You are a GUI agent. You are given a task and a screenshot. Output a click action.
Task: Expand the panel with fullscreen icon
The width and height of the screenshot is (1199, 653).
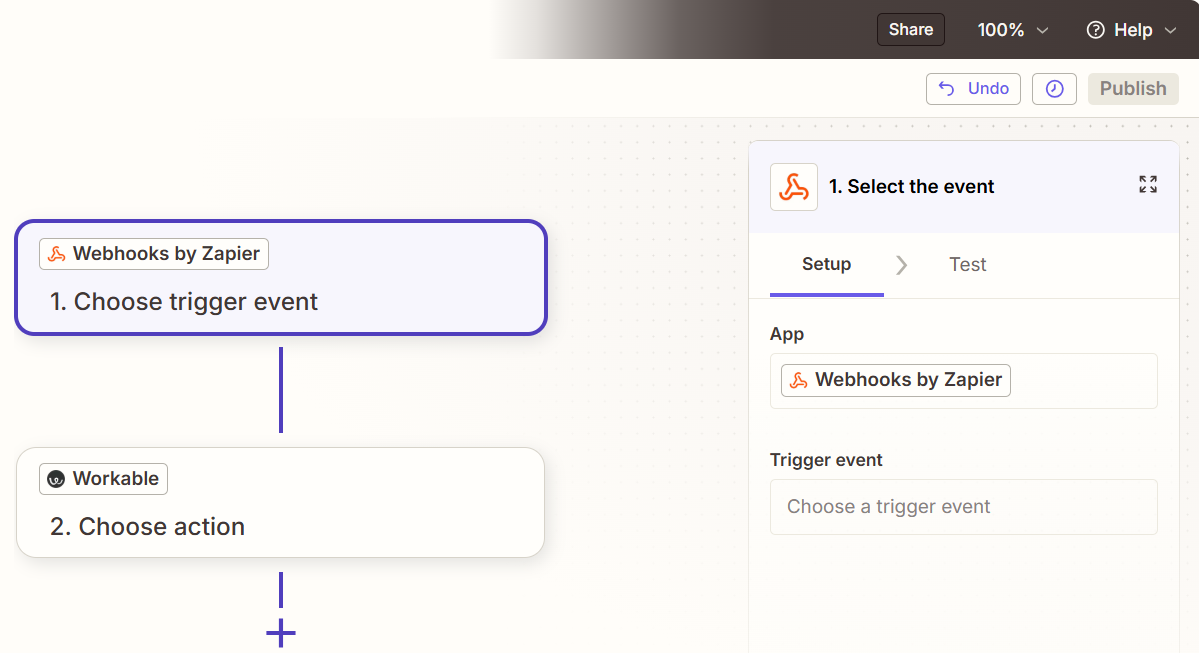coord(1147,184)
